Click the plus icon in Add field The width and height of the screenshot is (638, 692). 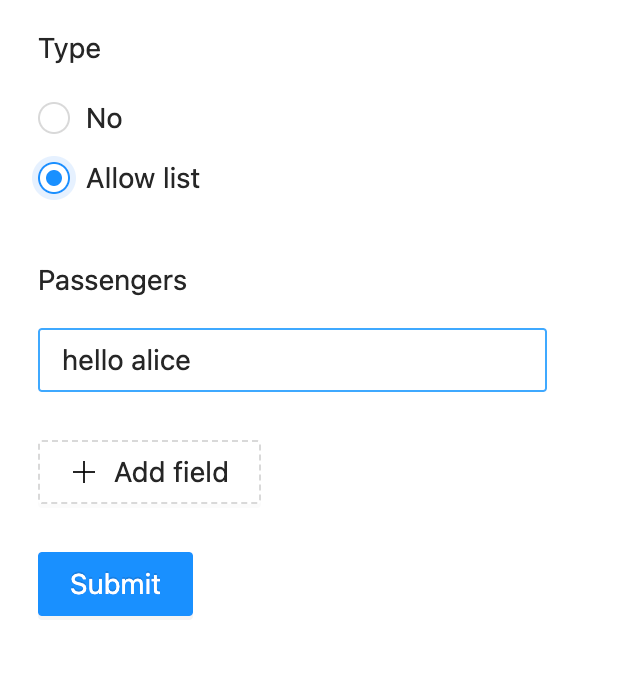click(x=84, y=473)
